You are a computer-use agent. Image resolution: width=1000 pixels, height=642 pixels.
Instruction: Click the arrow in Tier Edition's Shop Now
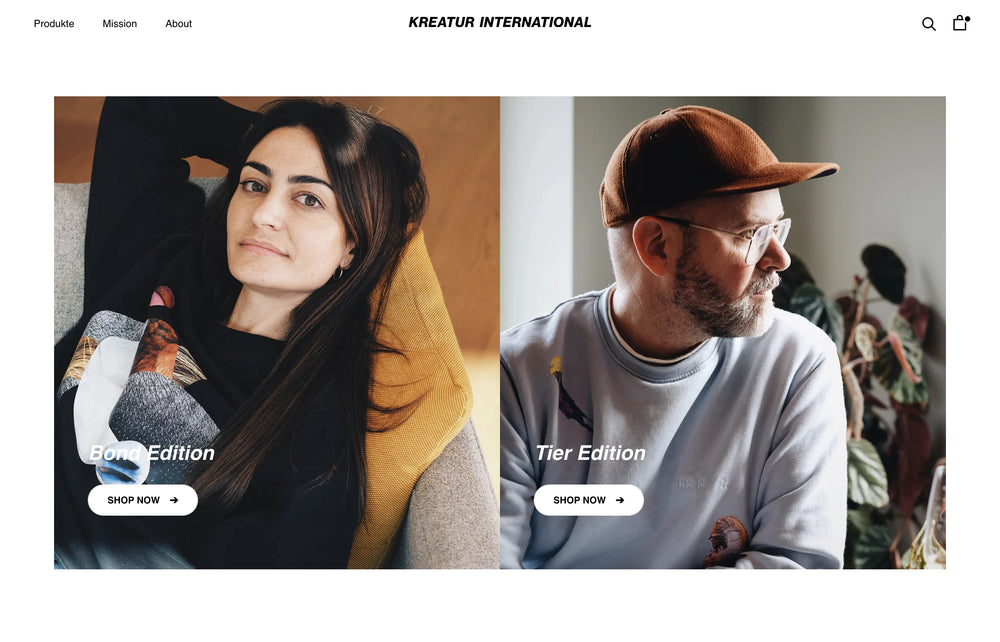[x=619, y=500]
